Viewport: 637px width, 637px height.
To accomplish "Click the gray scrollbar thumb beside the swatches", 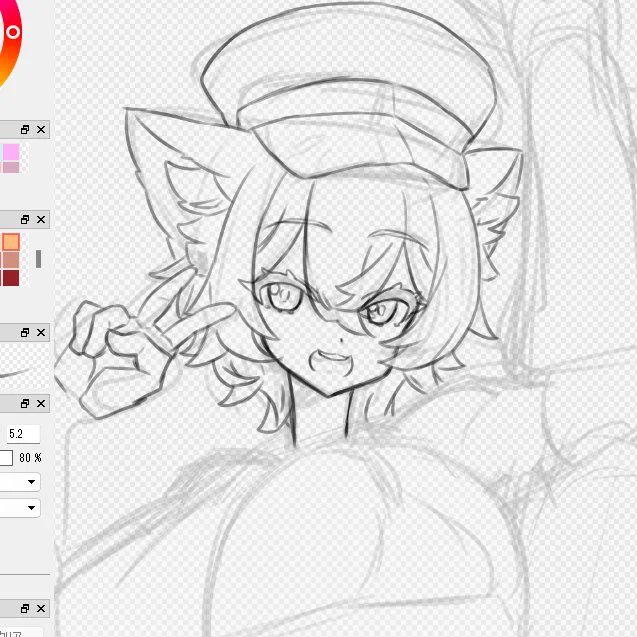I will pyautogui.click(x=39, y=259).
